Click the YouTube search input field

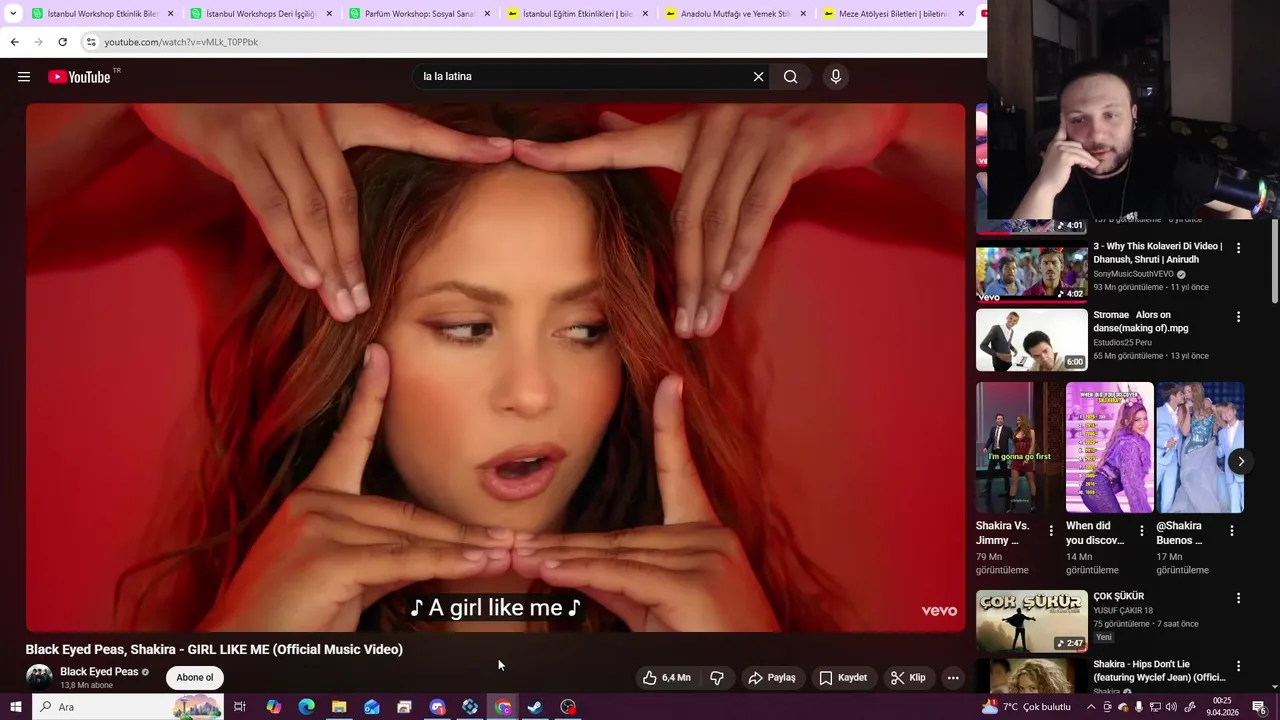tap(585, 77)
